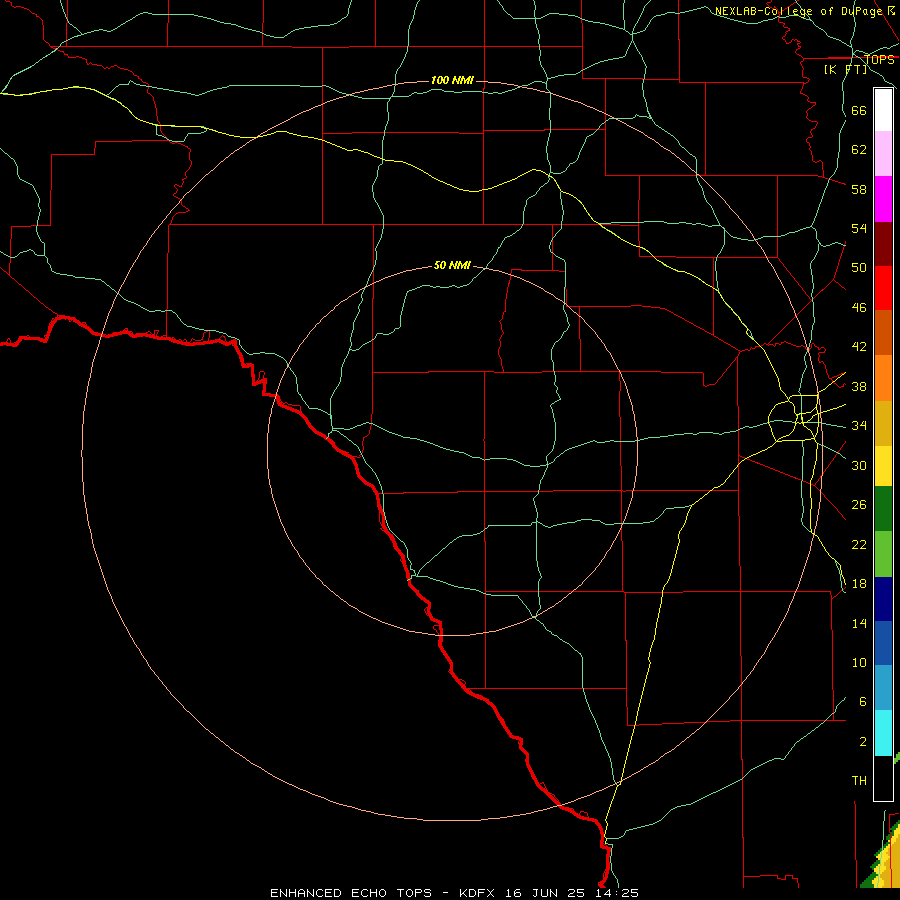Viewport: 900px width, 900px height.
Task: Click the "34" legend value
Action: click(x=859, y=426)
